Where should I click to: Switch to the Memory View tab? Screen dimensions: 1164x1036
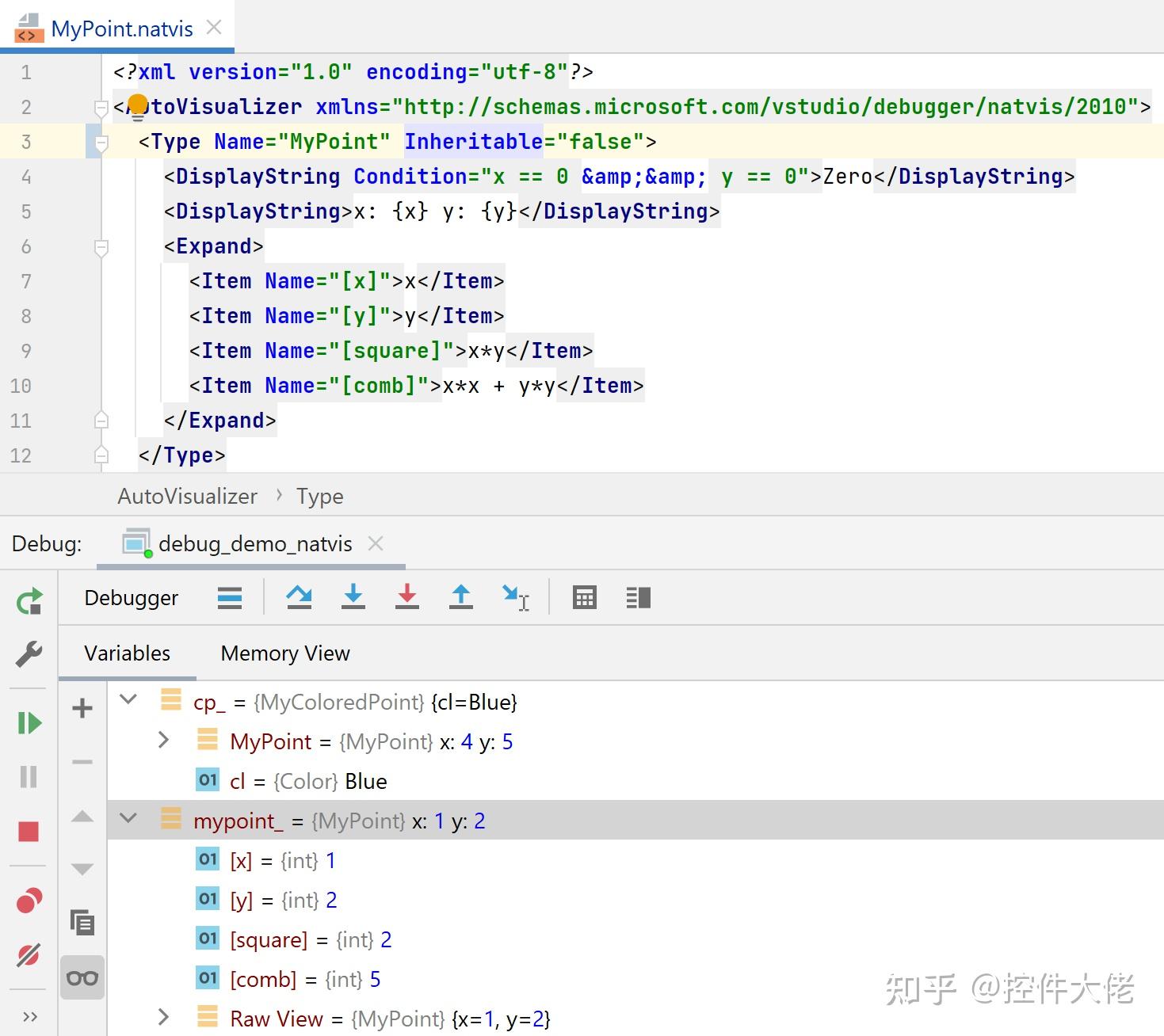click(x=284, y=653)
